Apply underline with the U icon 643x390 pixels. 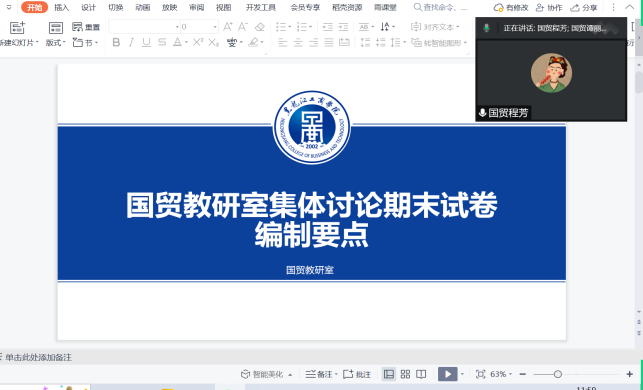point(146,42)
